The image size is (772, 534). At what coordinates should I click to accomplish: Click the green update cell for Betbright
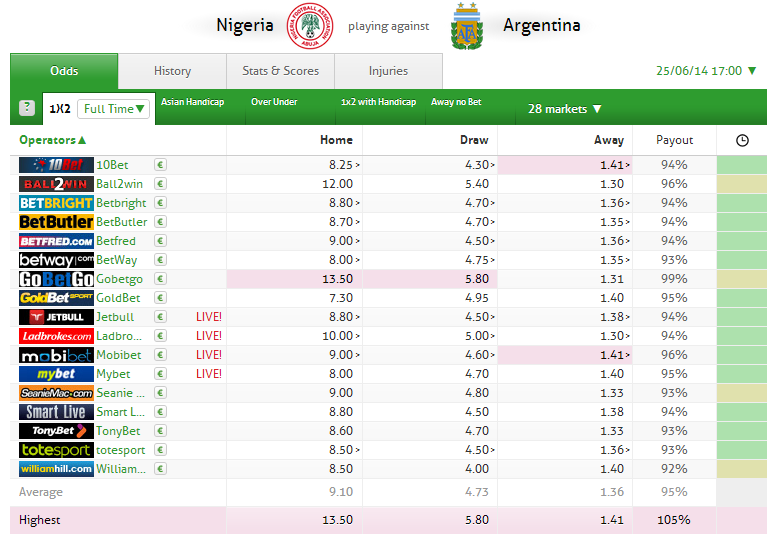tap(742, 203)
